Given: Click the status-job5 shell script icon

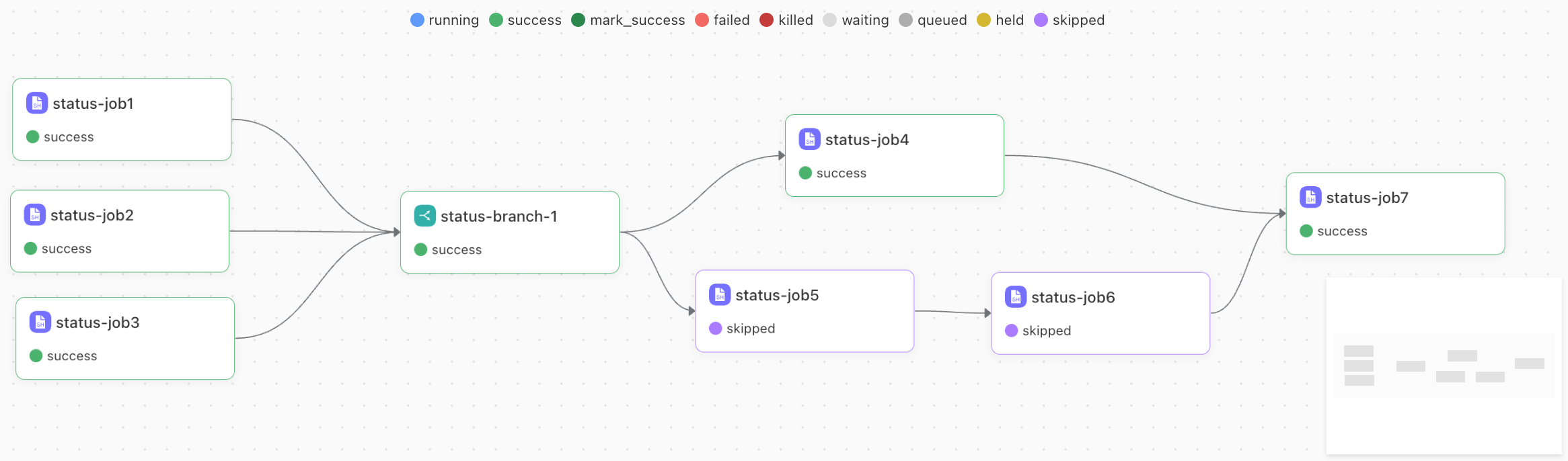Looking at the screenshot, I should pyautogui.click(x=720, y=294).
